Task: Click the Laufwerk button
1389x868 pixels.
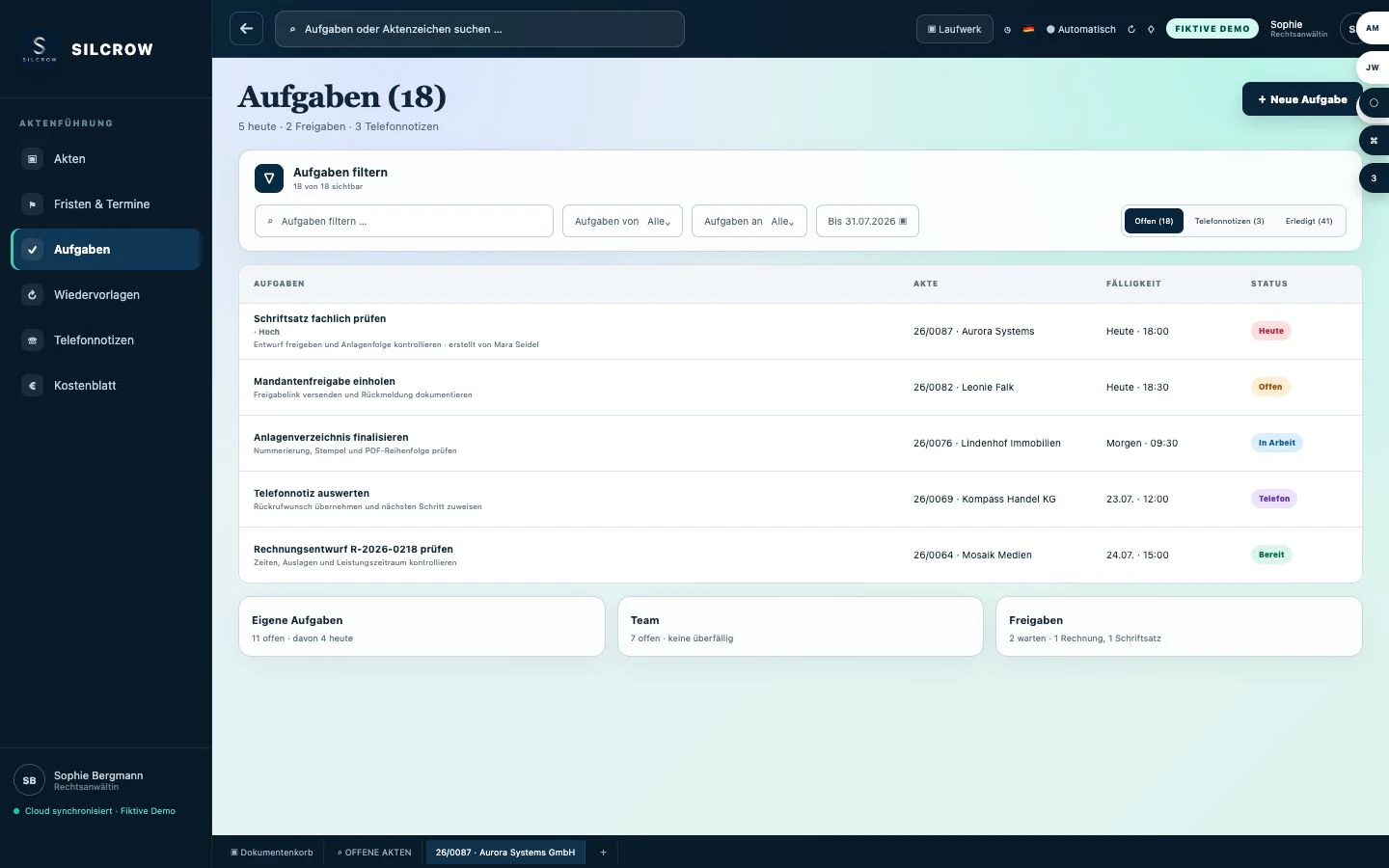Action: click(x=955, y=29)
